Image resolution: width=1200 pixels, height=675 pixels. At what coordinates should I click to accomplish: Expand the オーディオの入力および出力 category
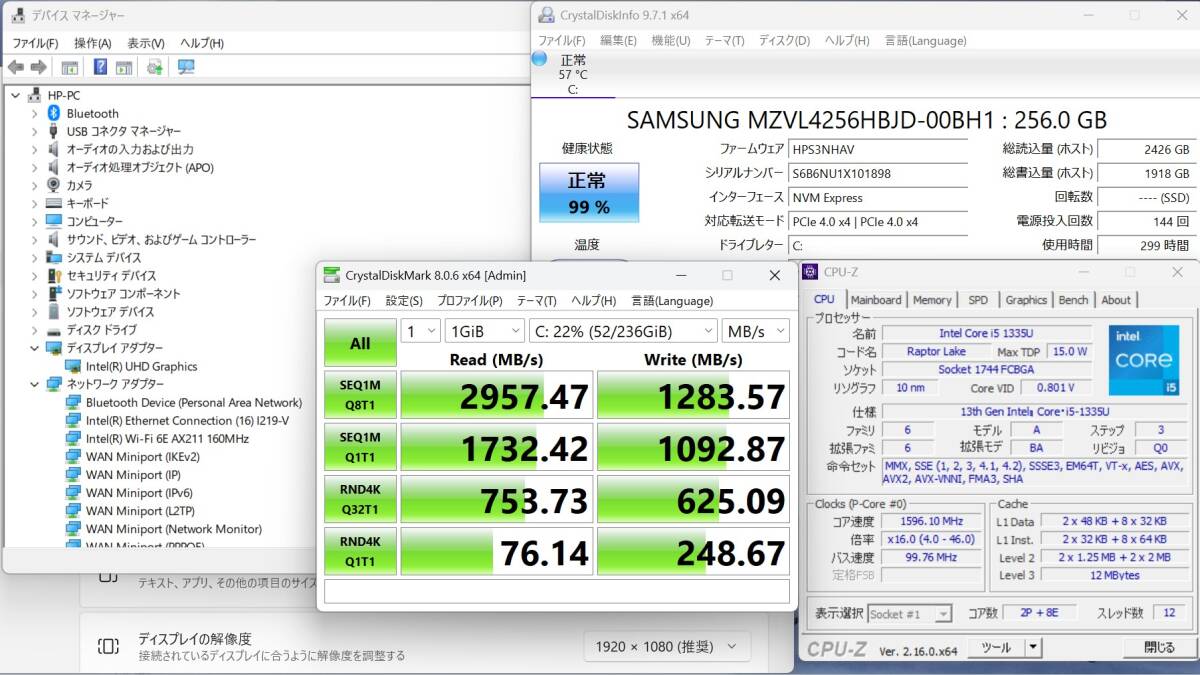pyautogui.click(x=34, y=149)
